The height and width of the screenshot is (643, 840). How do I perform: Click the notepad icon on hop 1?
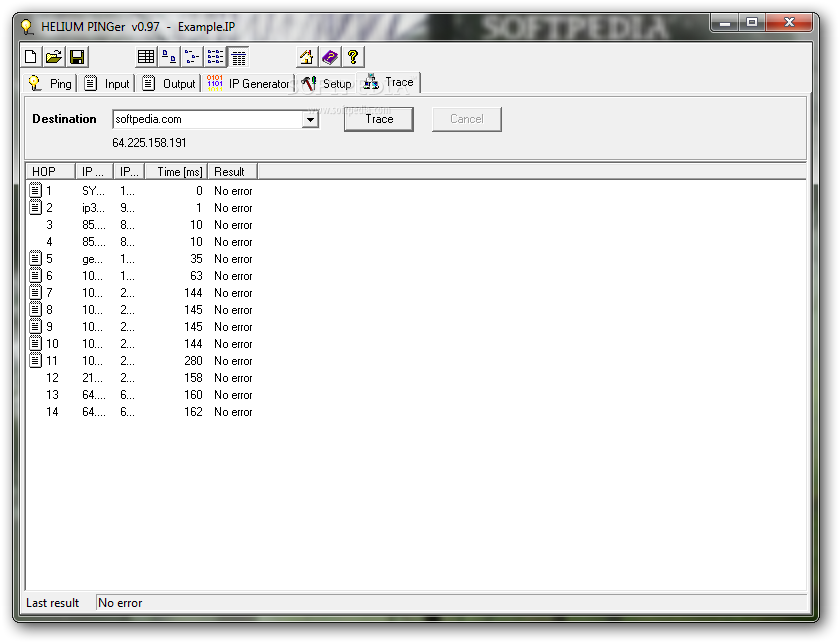click(x=35, y=190)
